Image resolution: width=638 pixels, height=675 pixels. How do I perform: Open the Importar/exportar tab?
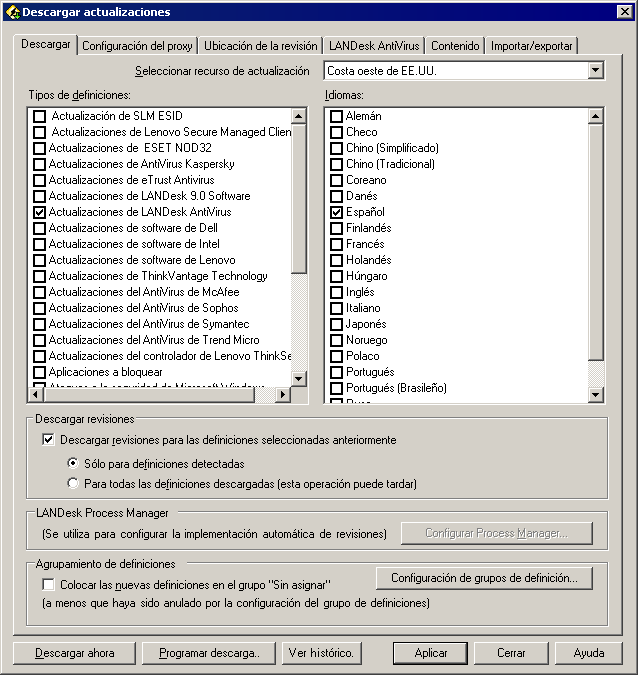(531, 46)
